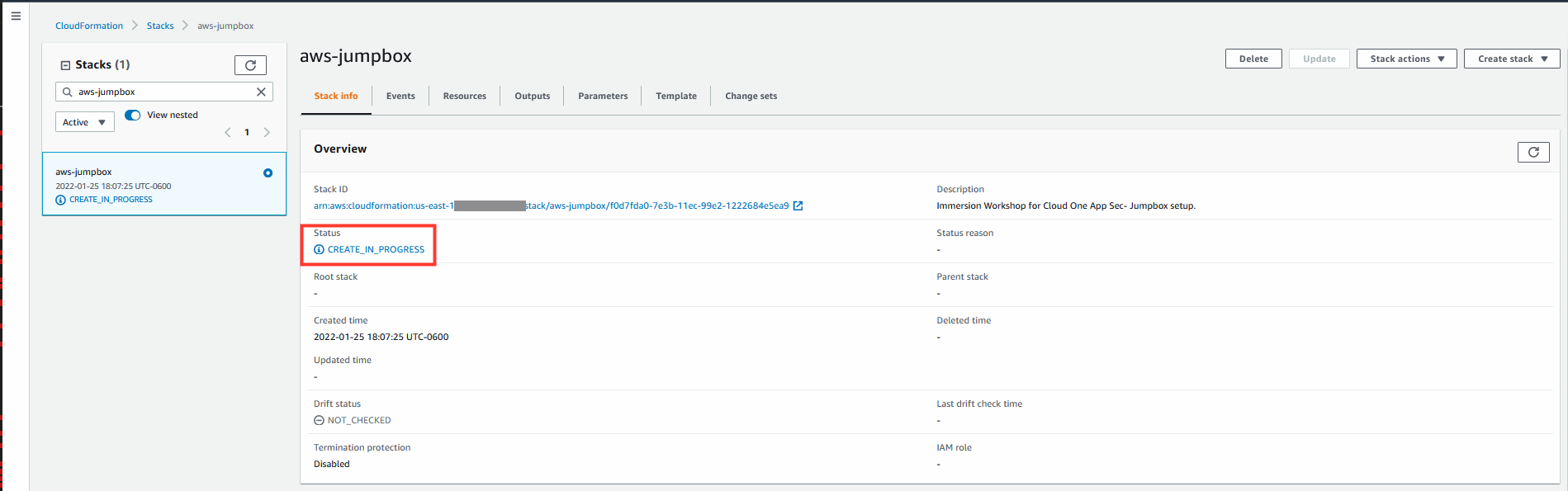1568x491 pixels.
Task: Toggle the View nested switch
Action: pos(133,116)
